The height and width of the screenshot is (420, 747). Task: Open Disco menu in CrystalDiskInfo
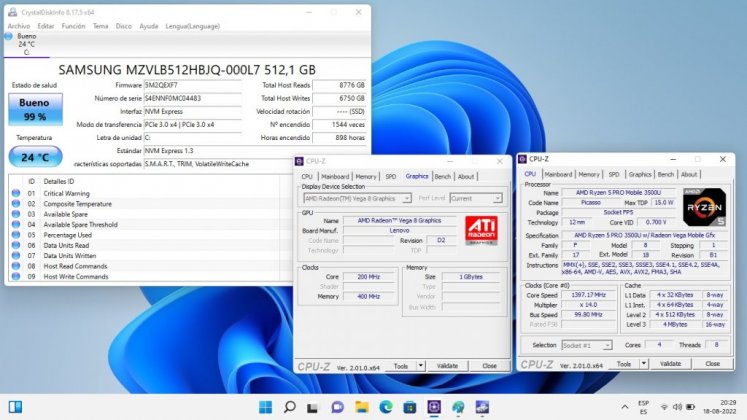click(x=124, y=26)
